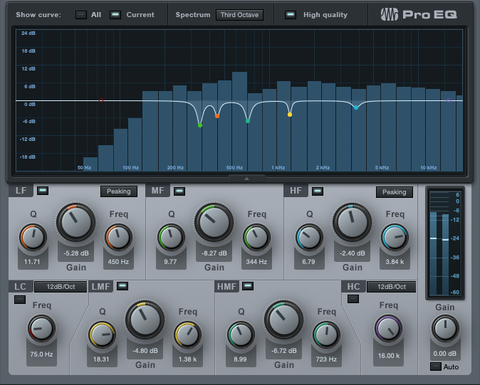Viewport: 480px width, 385px height.
Task: Toggle the MF band enable button
Action: 179,191
